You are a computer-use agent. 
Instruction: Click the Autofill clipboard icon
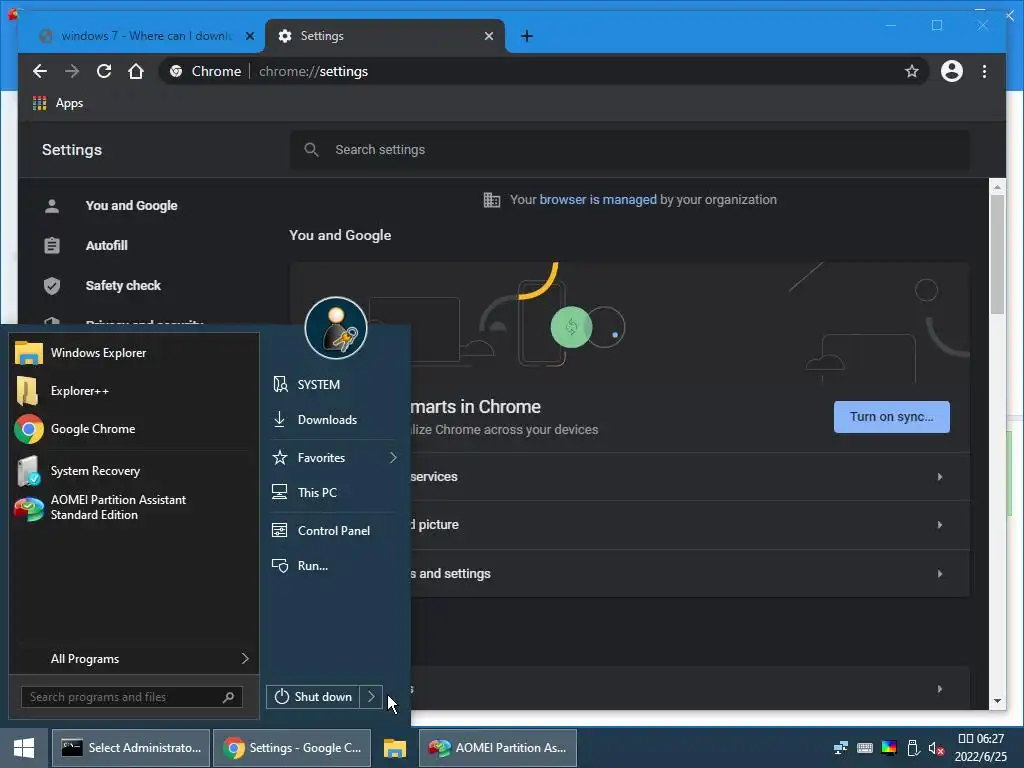coord(52,246)
